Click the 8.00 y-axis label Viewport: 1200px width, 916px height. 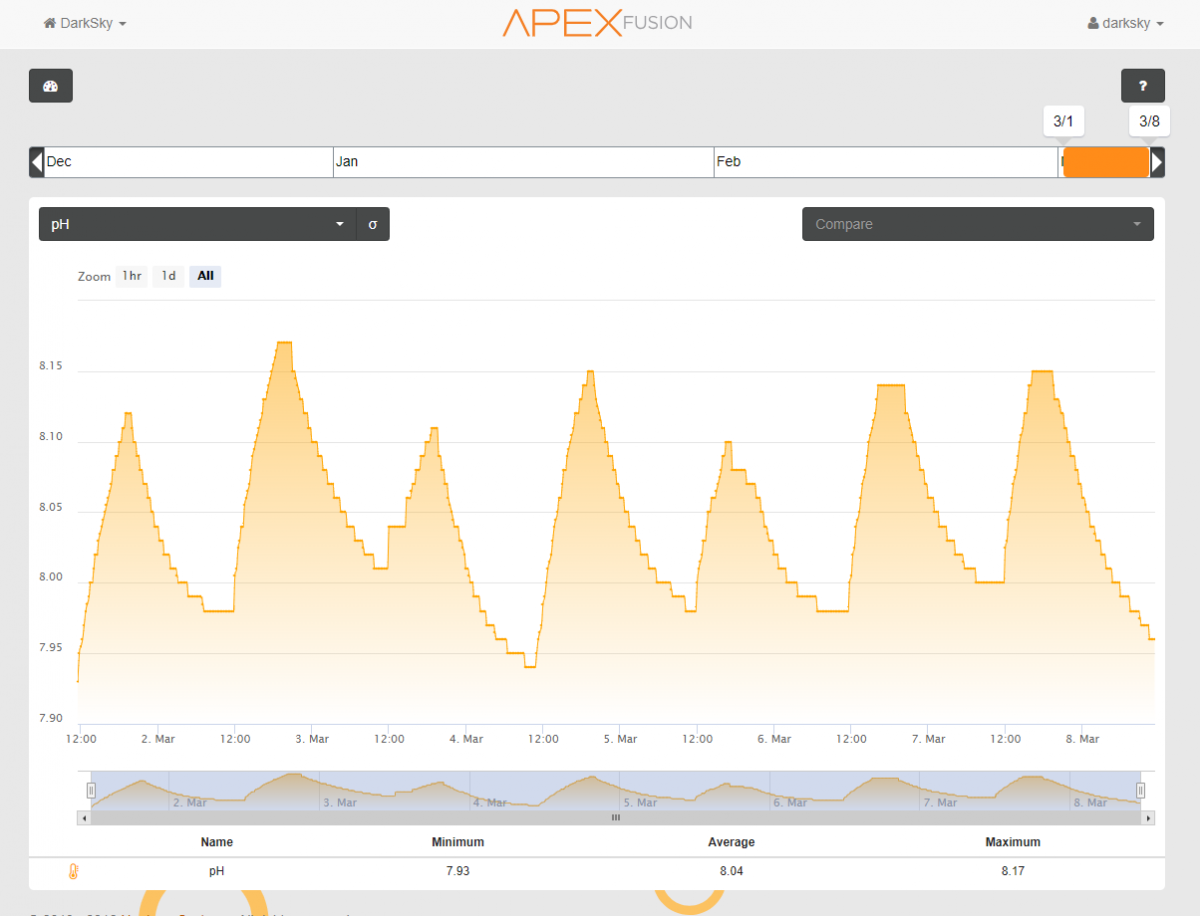[x=50, y=578]
